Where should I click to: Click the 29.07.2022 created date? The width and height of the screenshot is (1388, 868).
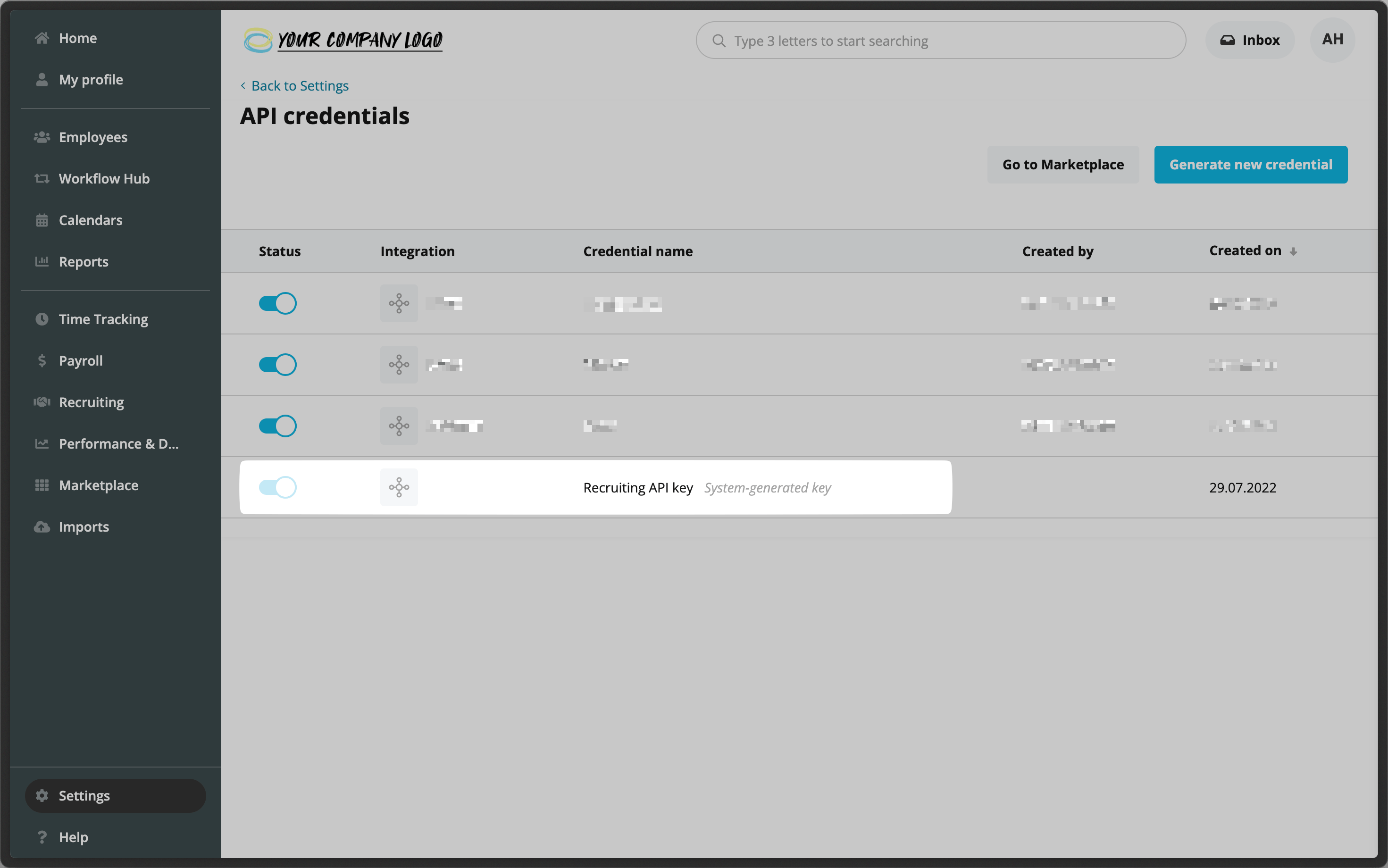point(1243,487)
